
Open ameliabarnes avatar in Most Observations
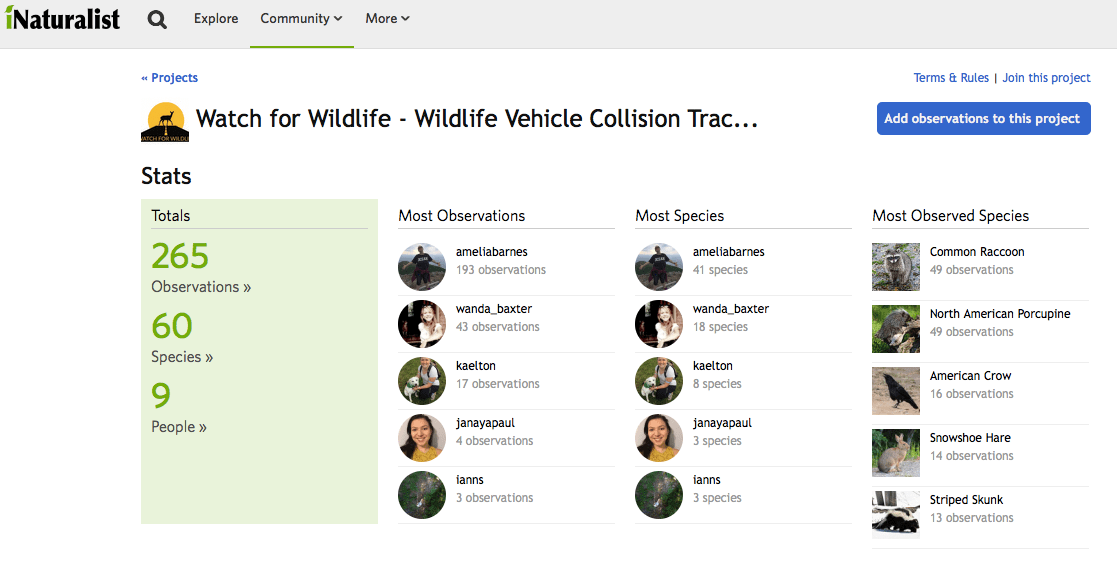422,267
